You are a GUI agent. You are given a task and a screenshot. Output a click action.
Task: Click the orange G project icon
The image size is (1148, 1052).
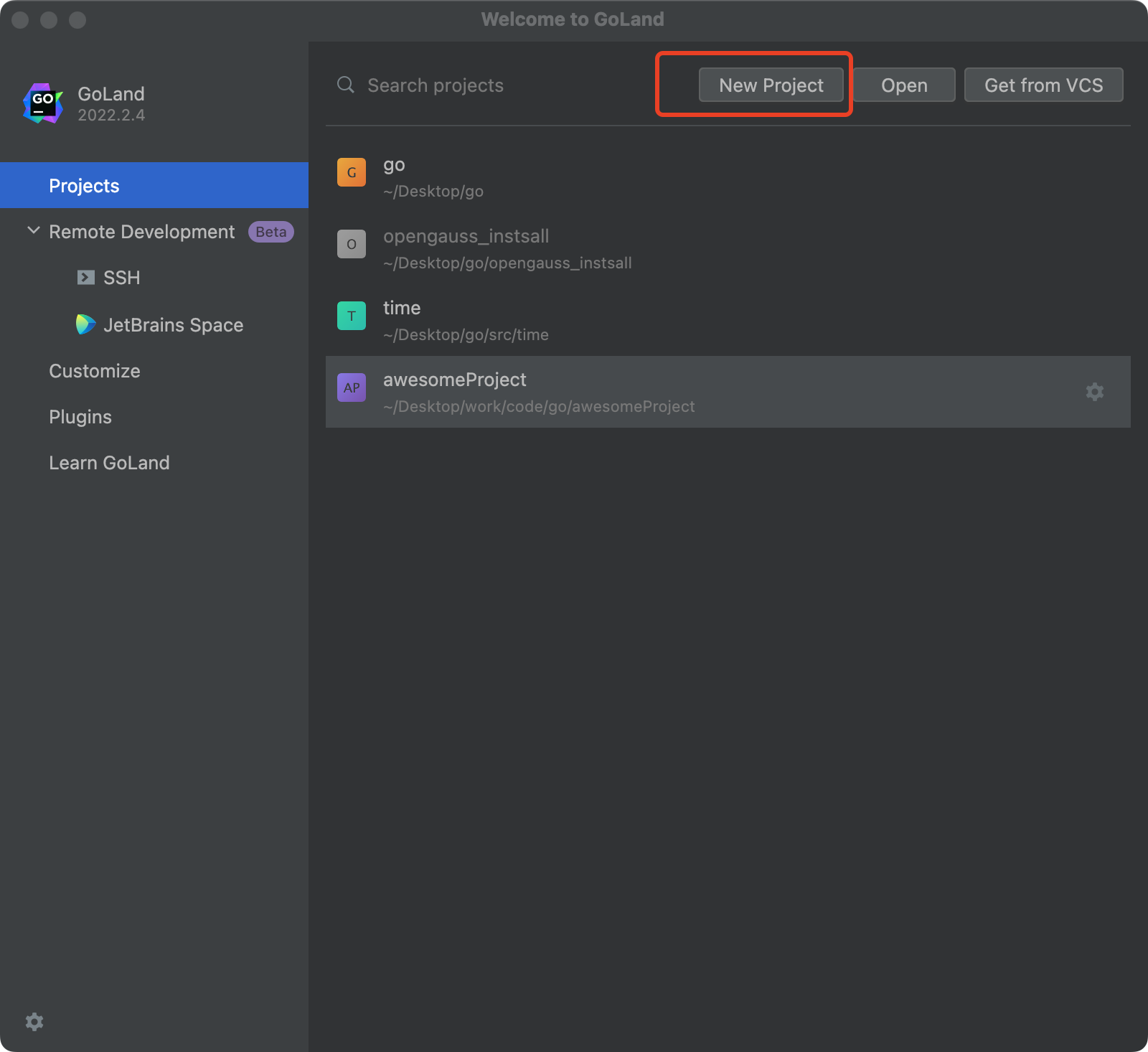click(x=352, y=172)
